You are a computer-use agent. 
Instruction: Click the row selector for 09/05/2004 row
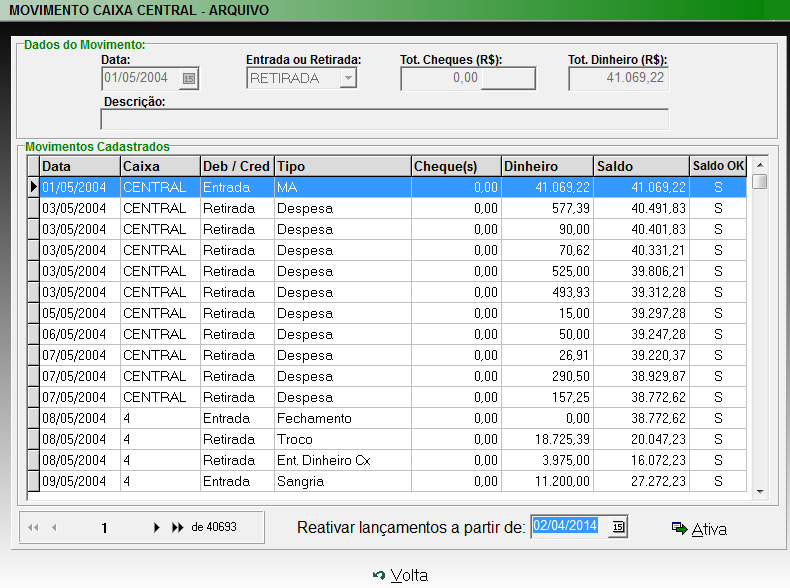coord(33,481)
